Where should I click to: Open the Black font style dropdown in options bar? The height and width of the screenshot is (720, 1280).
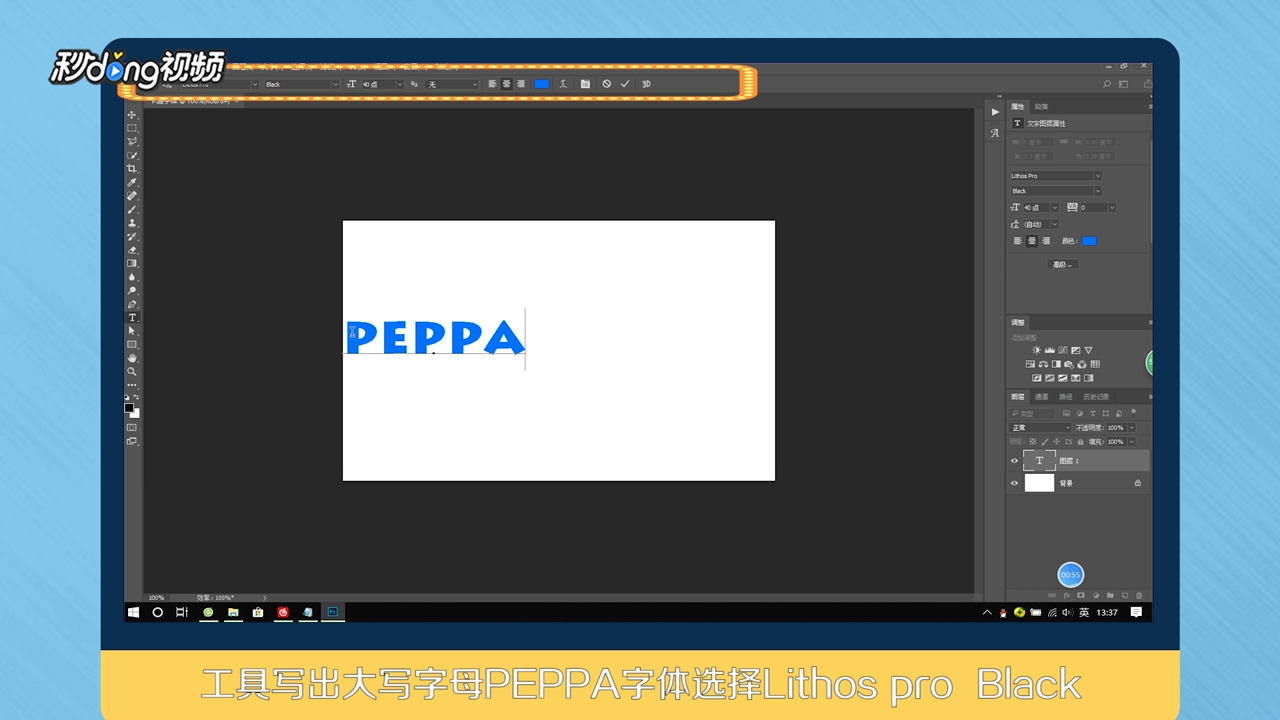(x=335, y=84)
